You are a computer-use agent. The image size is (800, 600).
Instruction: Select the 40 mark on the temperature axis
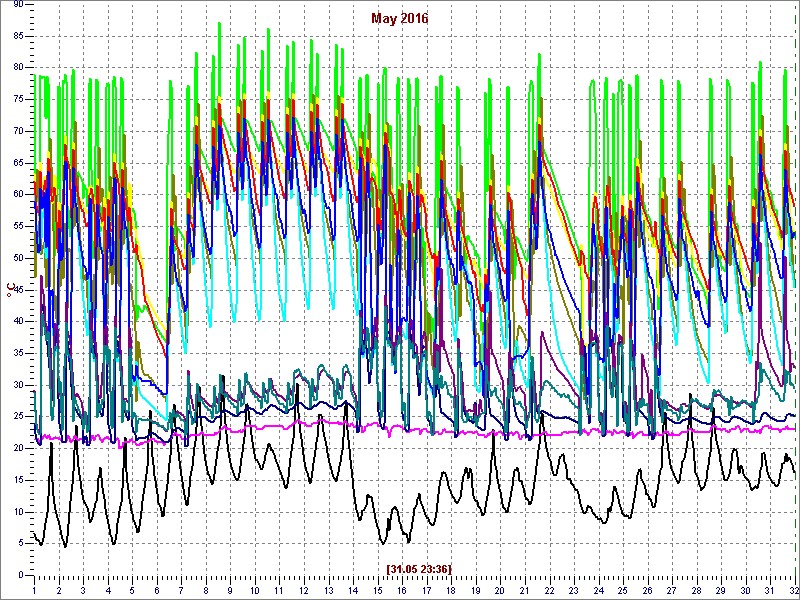(18, 321)
